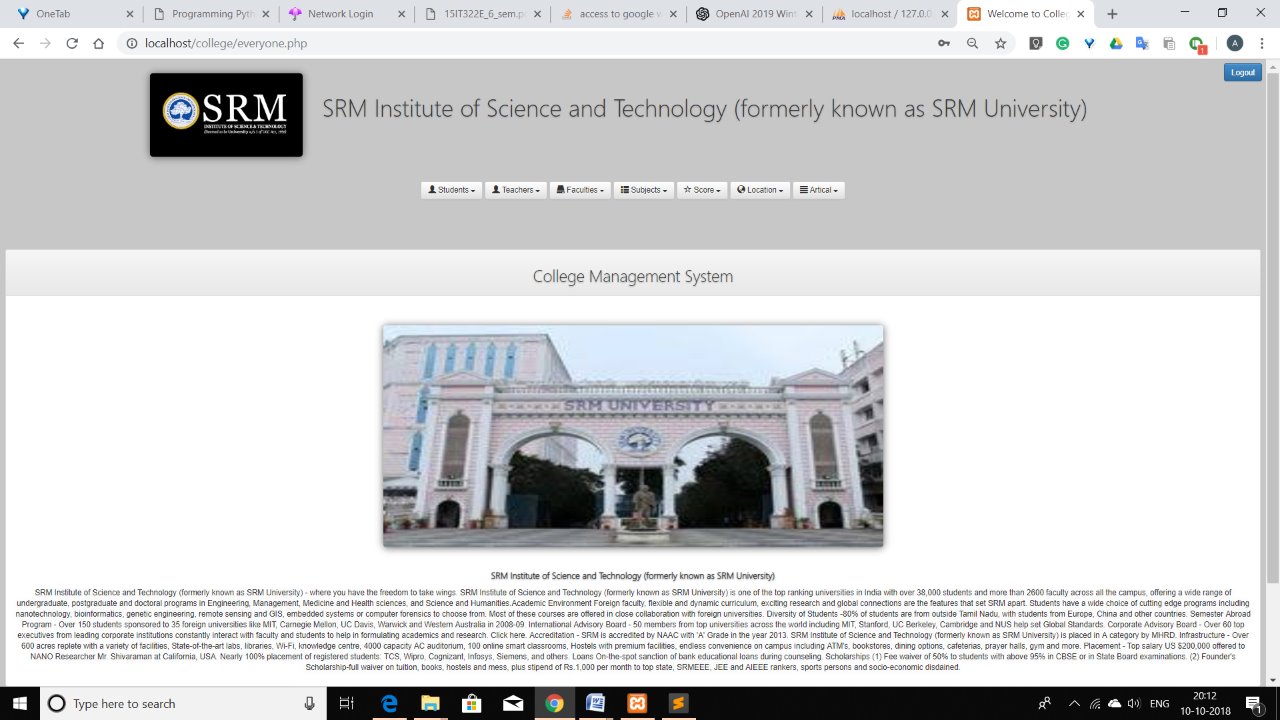Click inside the address bar
The image size is (1280, 720).
[400, 43]
